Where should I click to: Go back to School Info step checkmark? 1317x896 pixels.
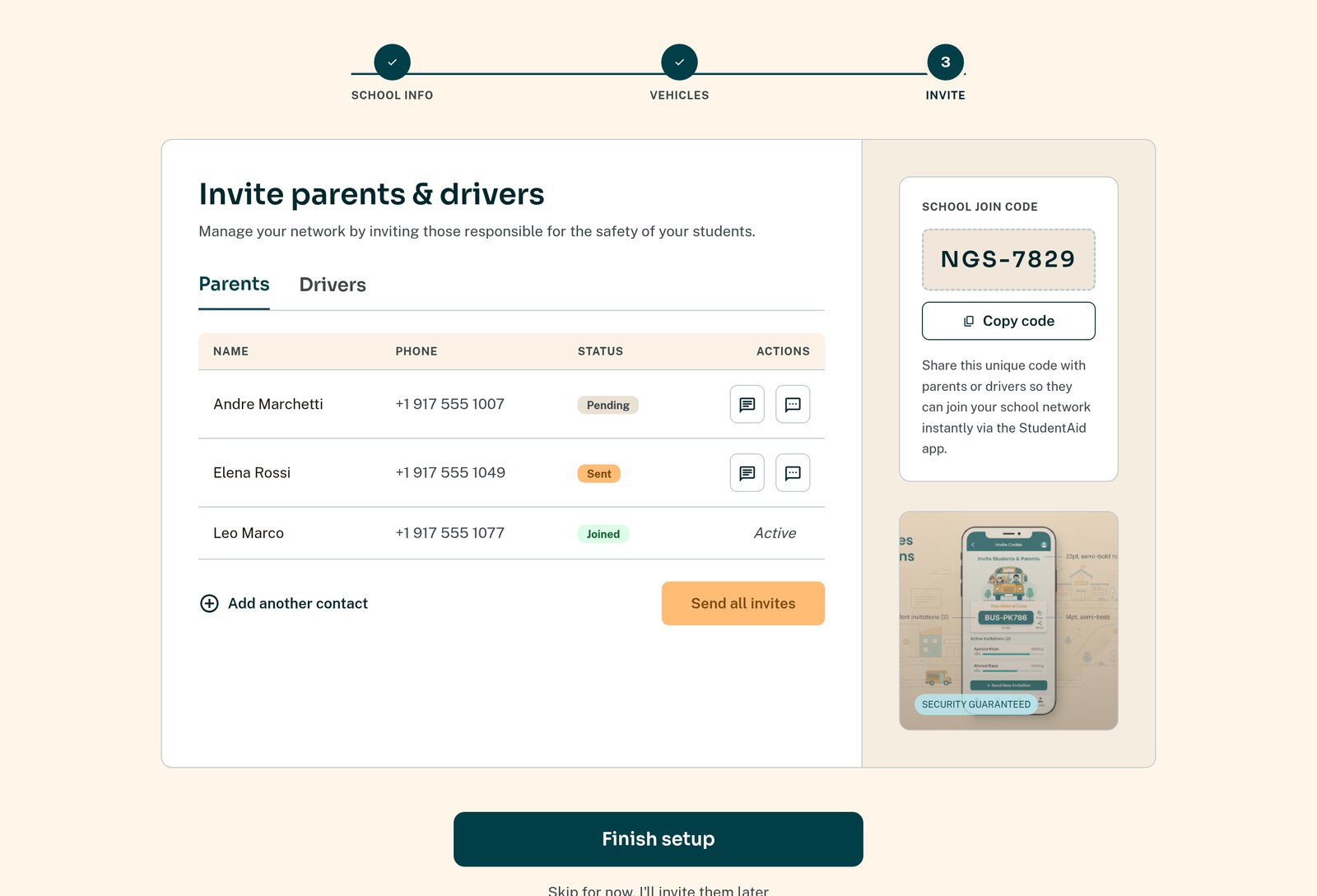click(x=392, y=62)
